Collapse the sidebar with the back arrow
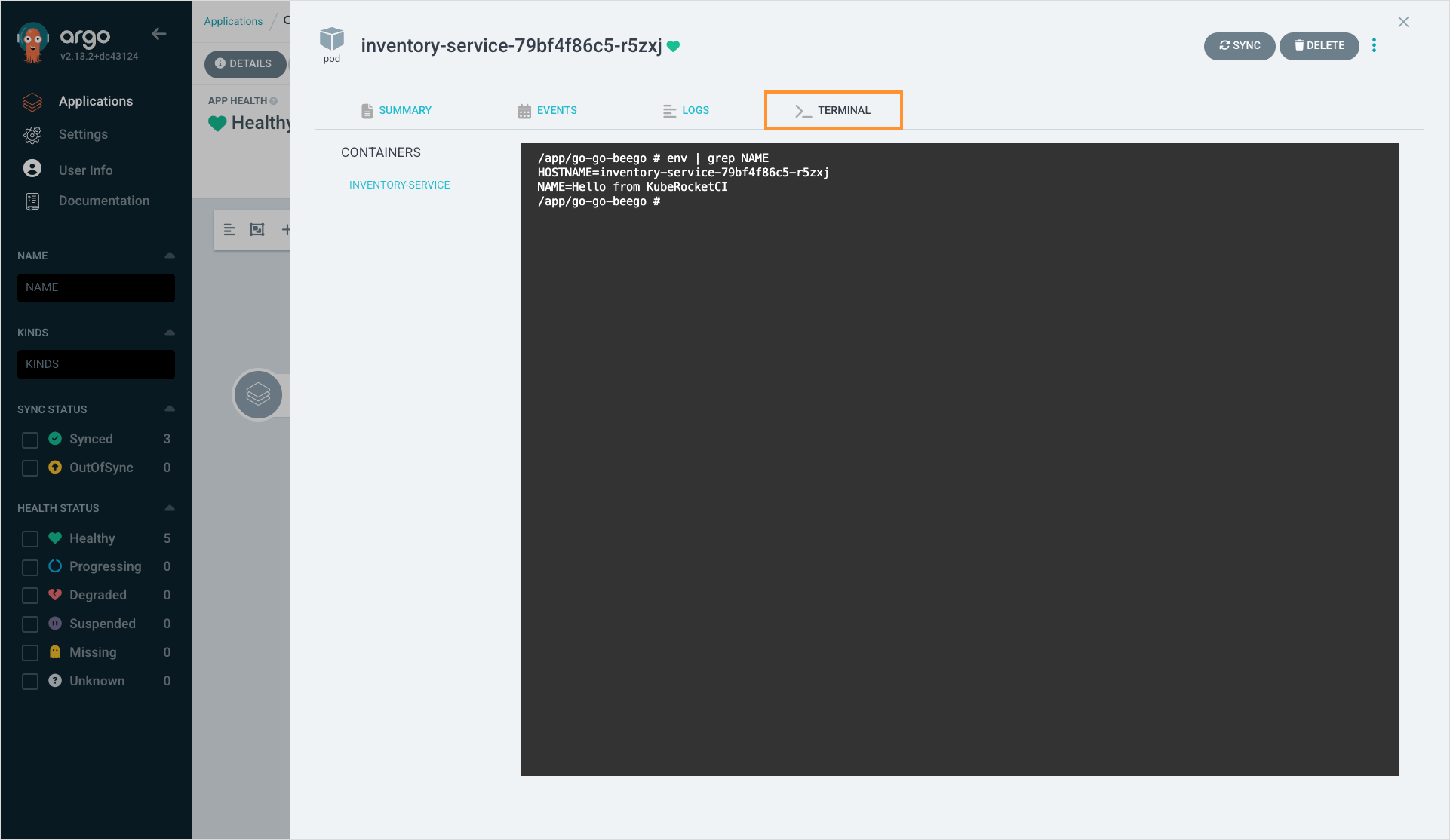This screenshot has width=1450, height=840. coord(158,33)
